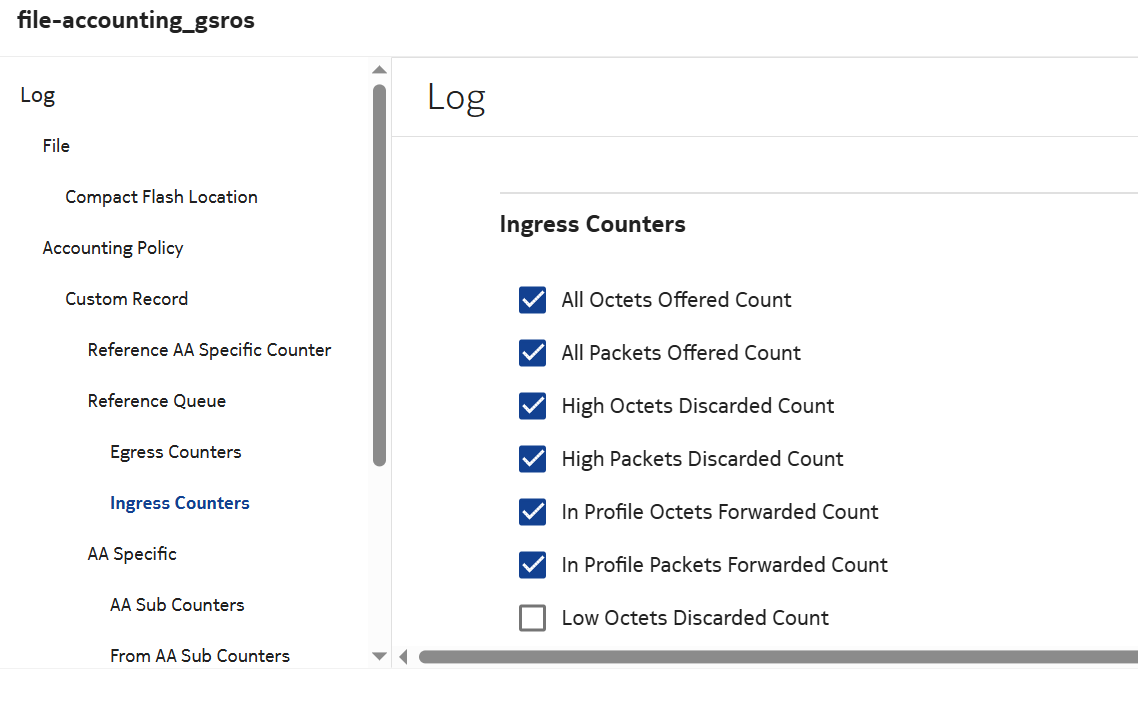Disable High Octets Discarded Count
Viewport: 1138px width, 707px height.
(x=532, y=406)
